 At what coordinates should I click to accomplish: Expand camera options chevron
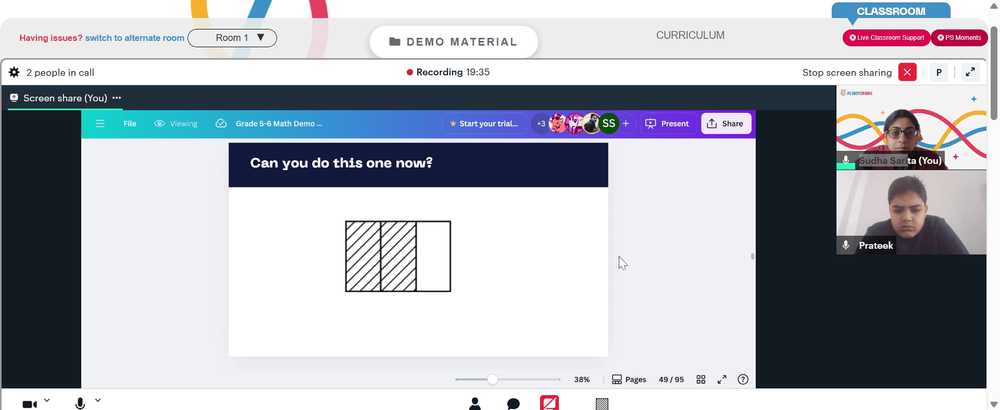pos(47,400)
